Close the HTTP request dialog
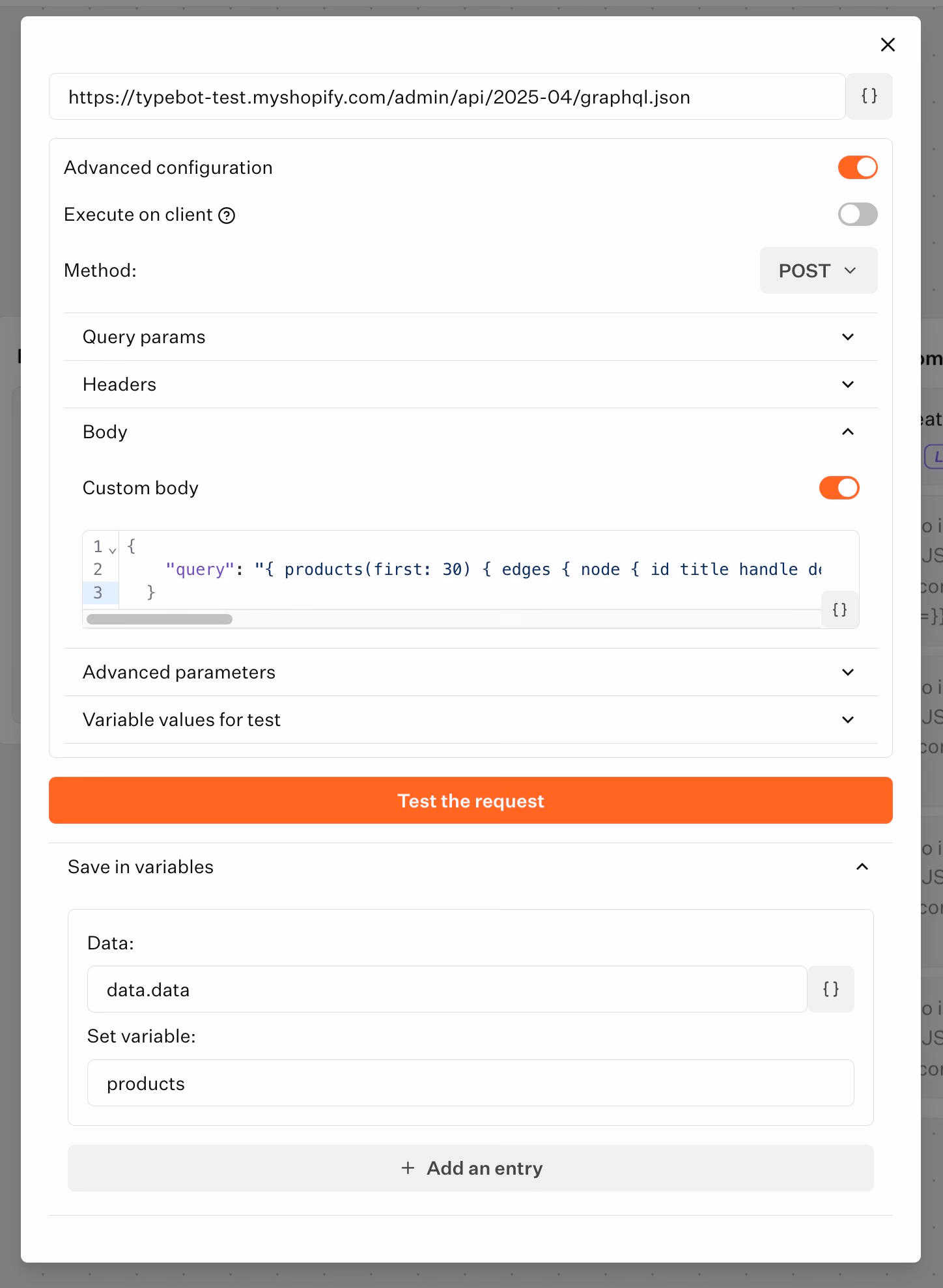The height and width of the screenshot is (1288, 943). (x=888, y=45)
